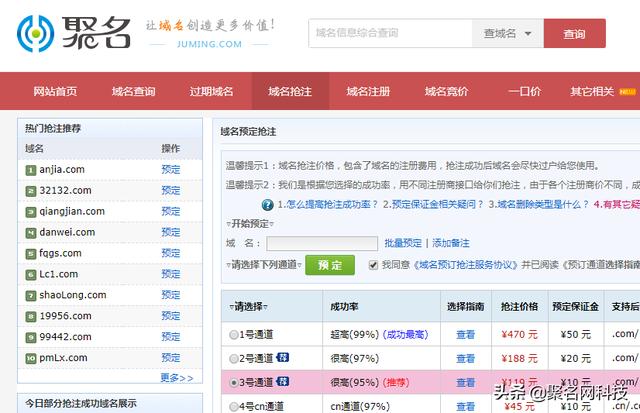Click the new badge next to 其它相关

pos(627,92)
